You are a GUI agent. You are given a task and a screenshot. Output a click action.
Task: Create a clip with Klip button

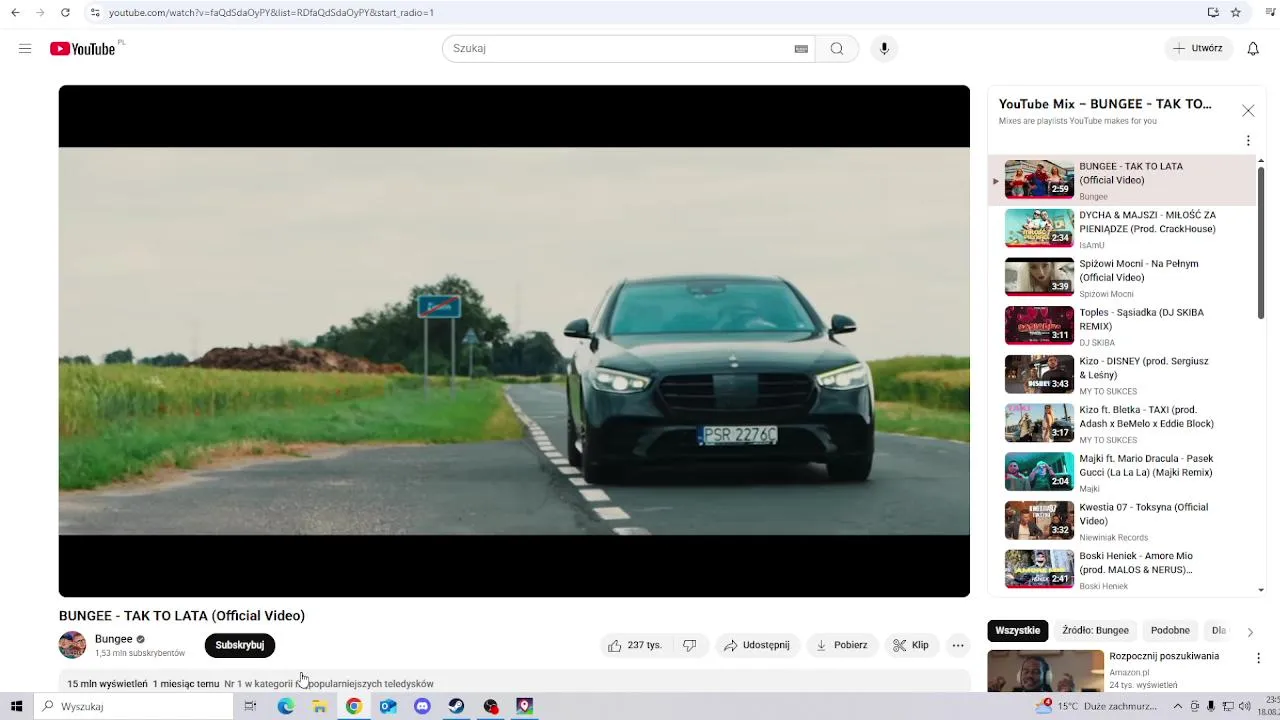[911, 645]
